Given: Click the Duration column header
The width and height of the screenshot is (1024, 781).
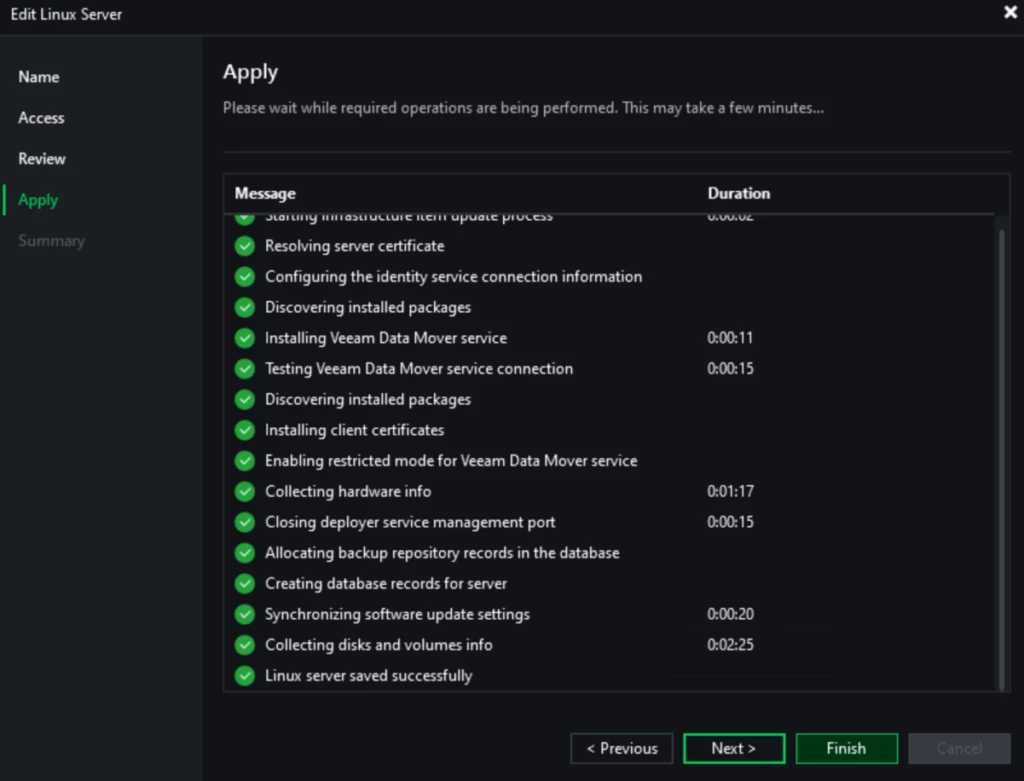Looking at the screenshot, I should tap(739, 193).
